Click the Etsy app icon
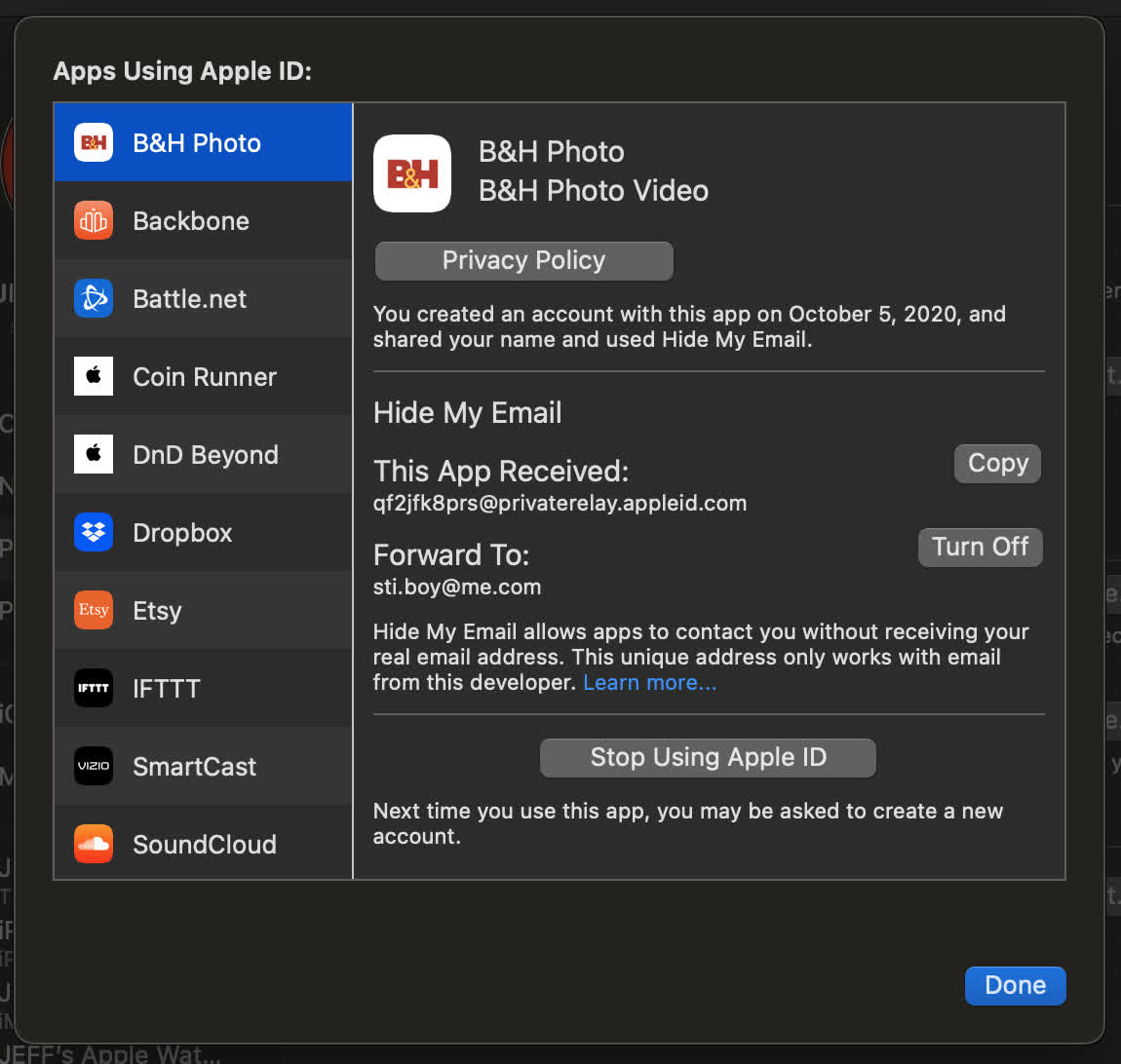Viewport: 1121px width, 1064px height. [x=94, y=610]
